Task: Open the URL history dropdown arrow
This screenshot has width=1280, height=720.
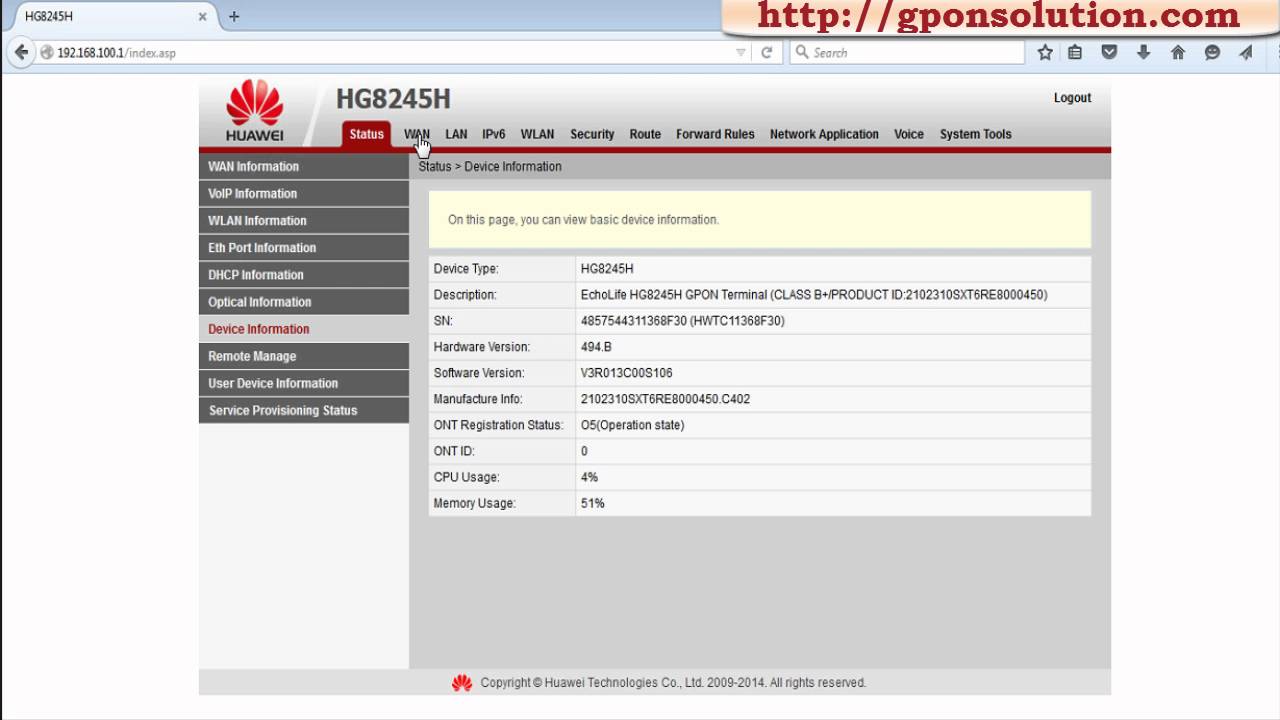Action: (741, 53)
